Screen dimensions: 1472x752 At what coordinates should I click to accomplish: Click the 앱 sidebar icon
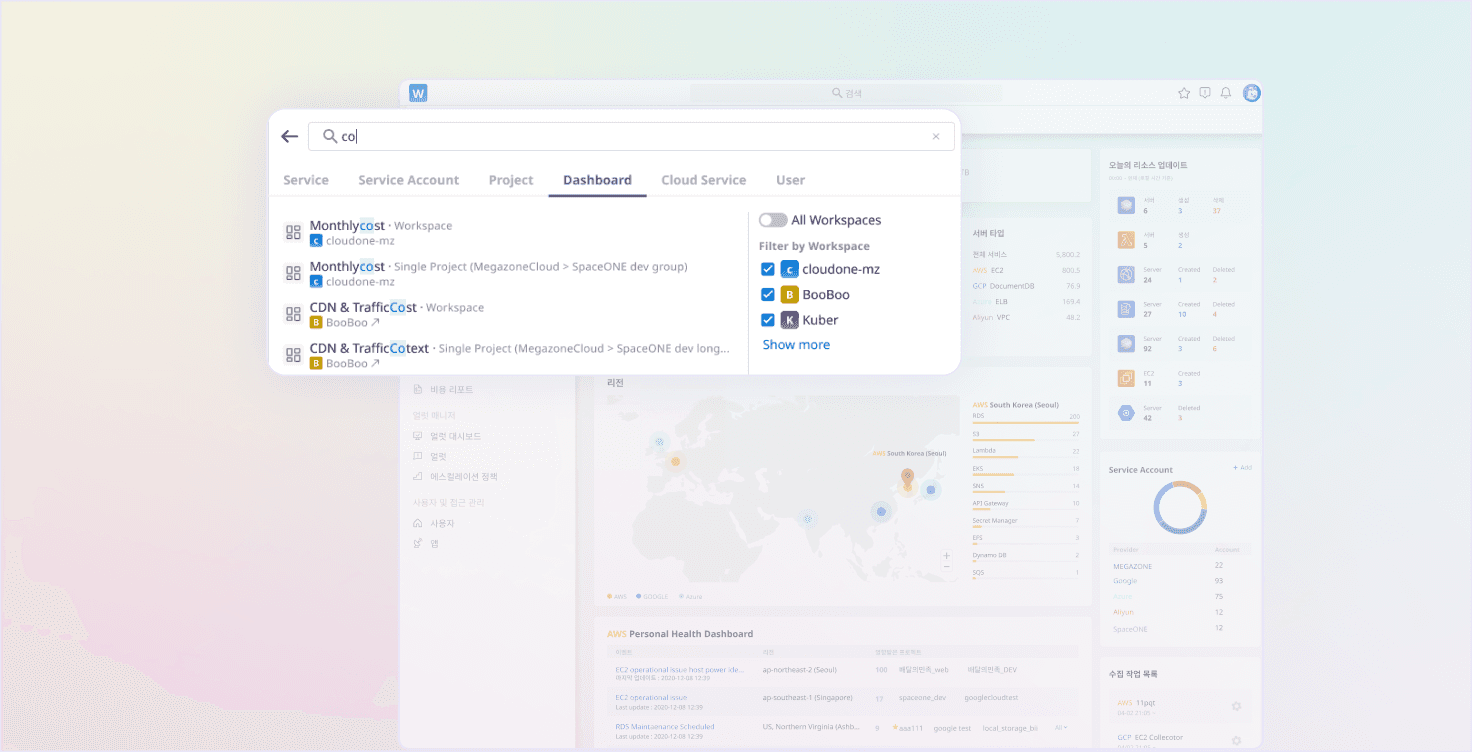pos(418,543)
